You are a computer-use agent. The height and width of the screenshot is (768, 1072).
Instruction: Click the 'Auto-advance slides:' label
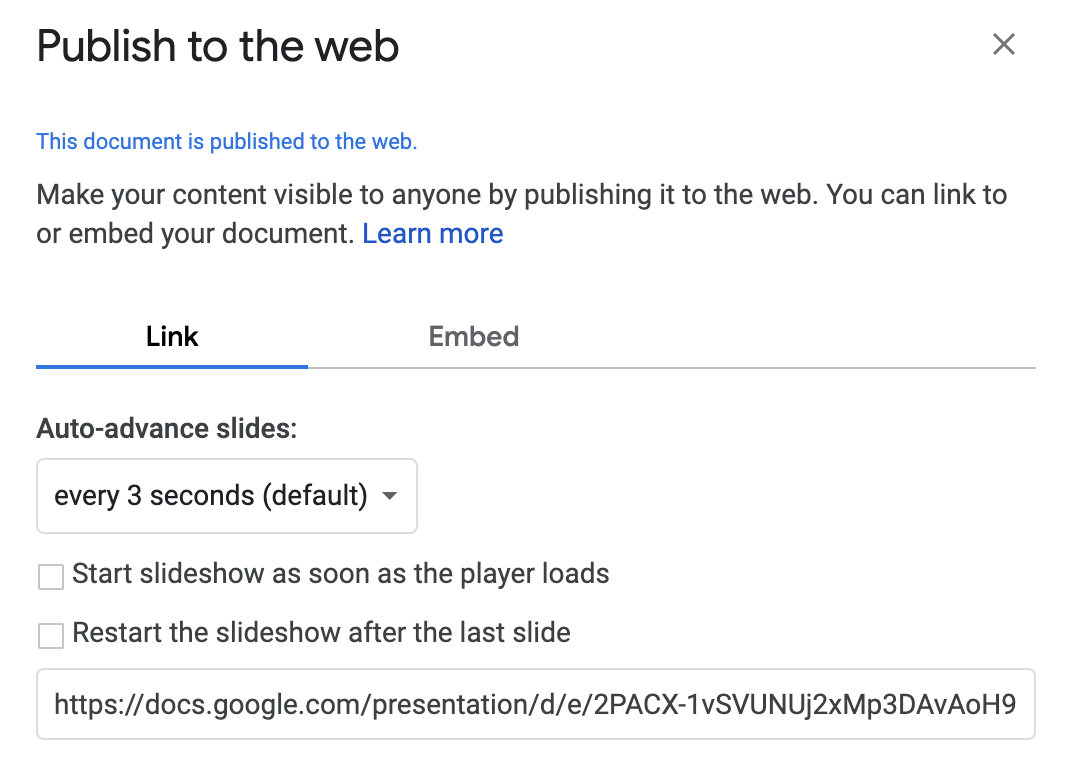coord(166,429)
